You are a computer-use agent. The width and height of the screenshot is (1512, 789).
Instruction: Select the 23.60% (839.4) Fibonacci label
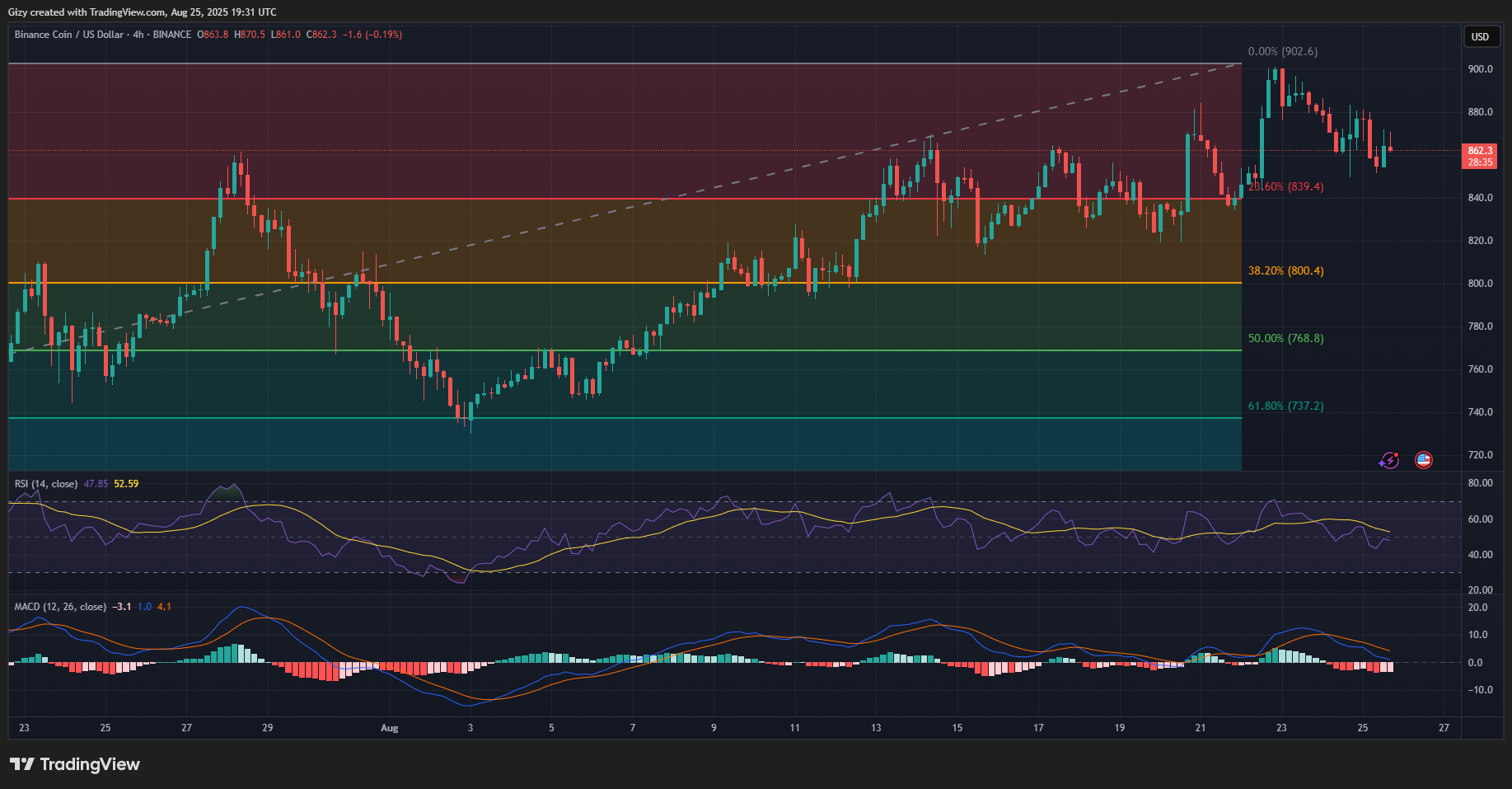1285,187
